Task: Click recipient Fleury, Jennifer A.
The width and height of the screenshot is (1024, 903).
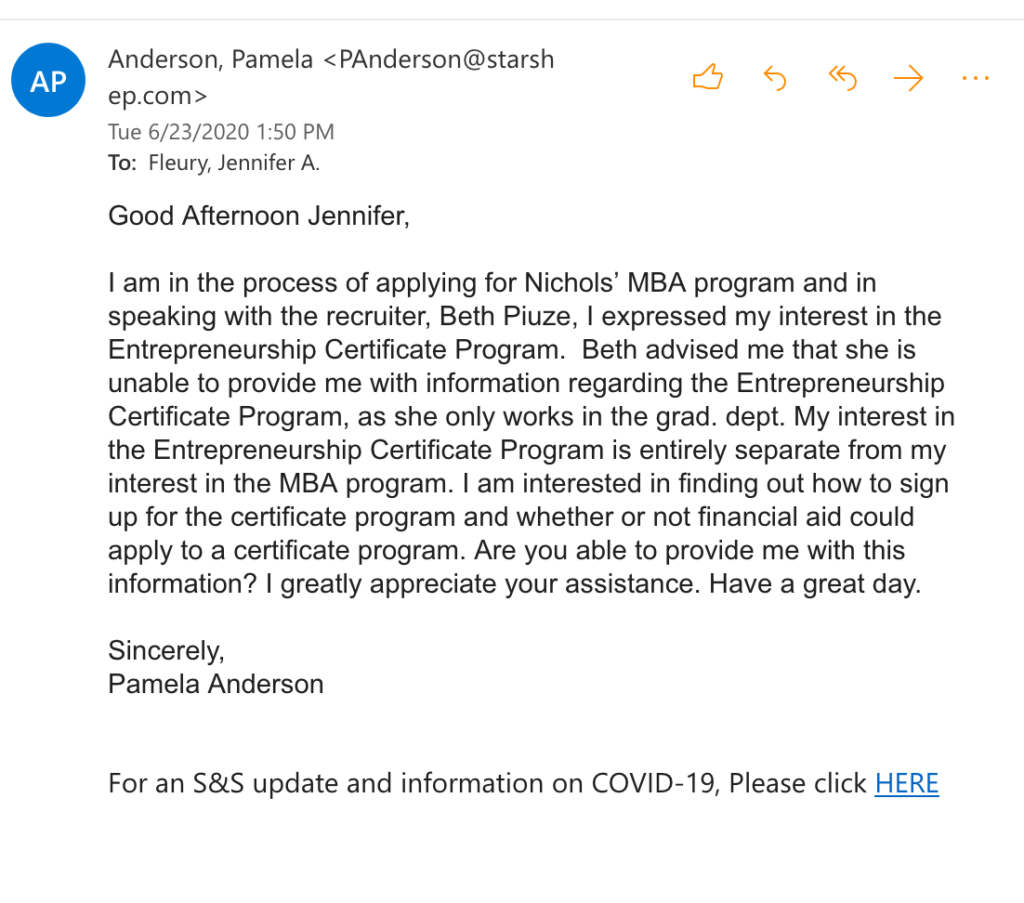Action: 234,163
